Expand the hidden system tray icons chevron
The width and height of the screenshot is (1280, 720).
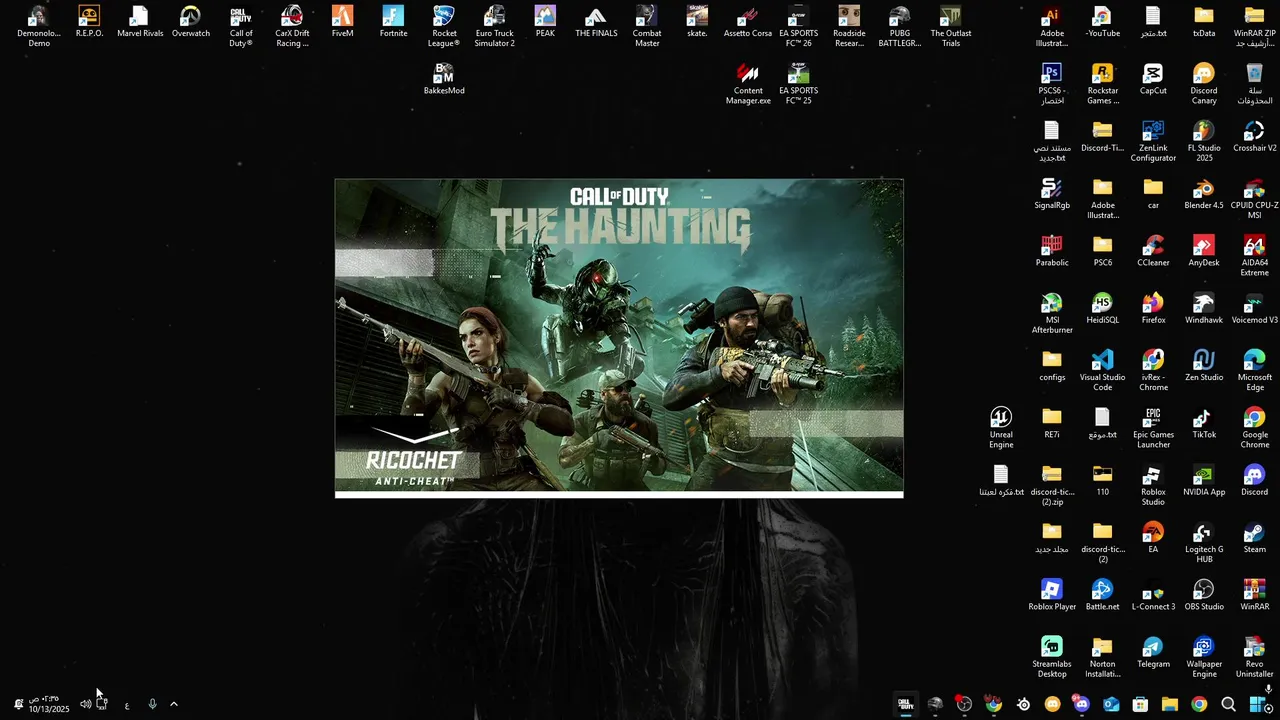174,704
